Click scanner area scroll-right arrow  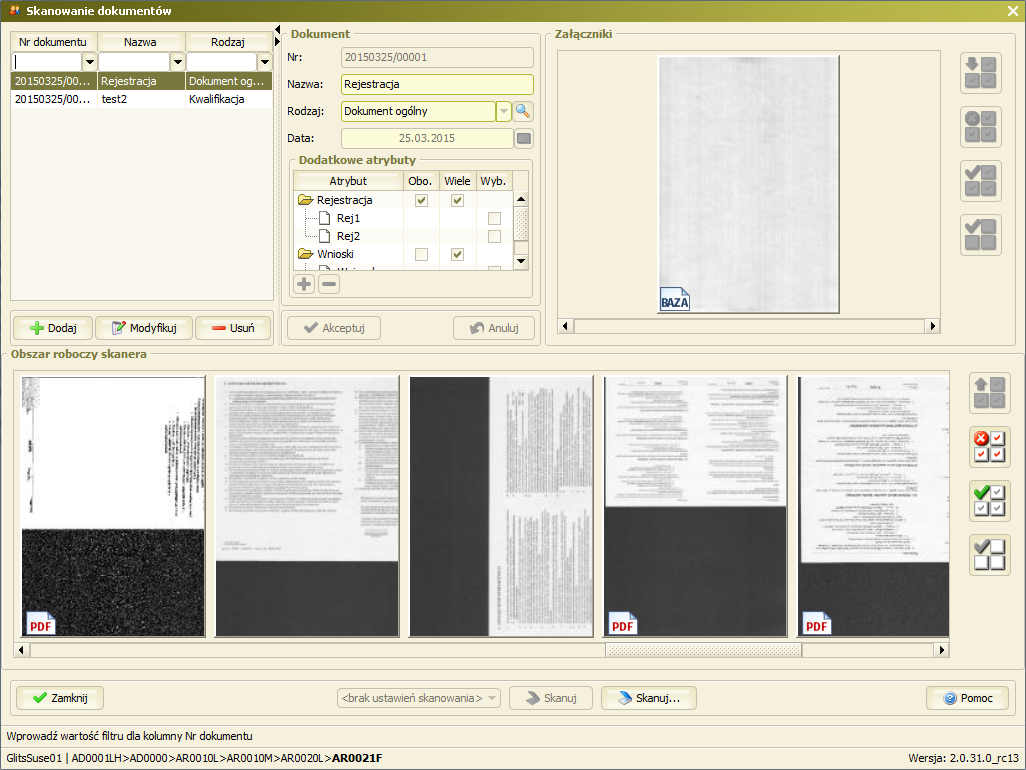942,650
